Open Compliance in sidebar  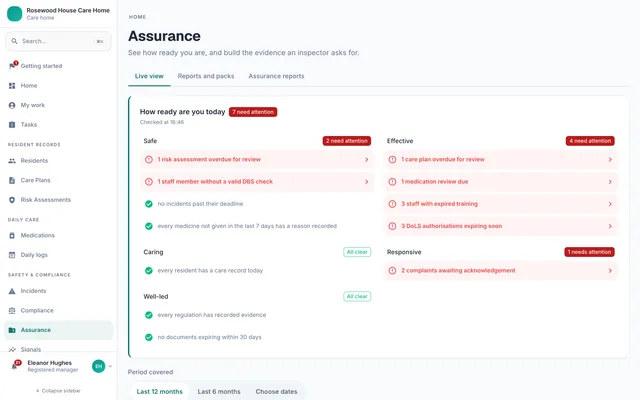click(x=58, y=311)
